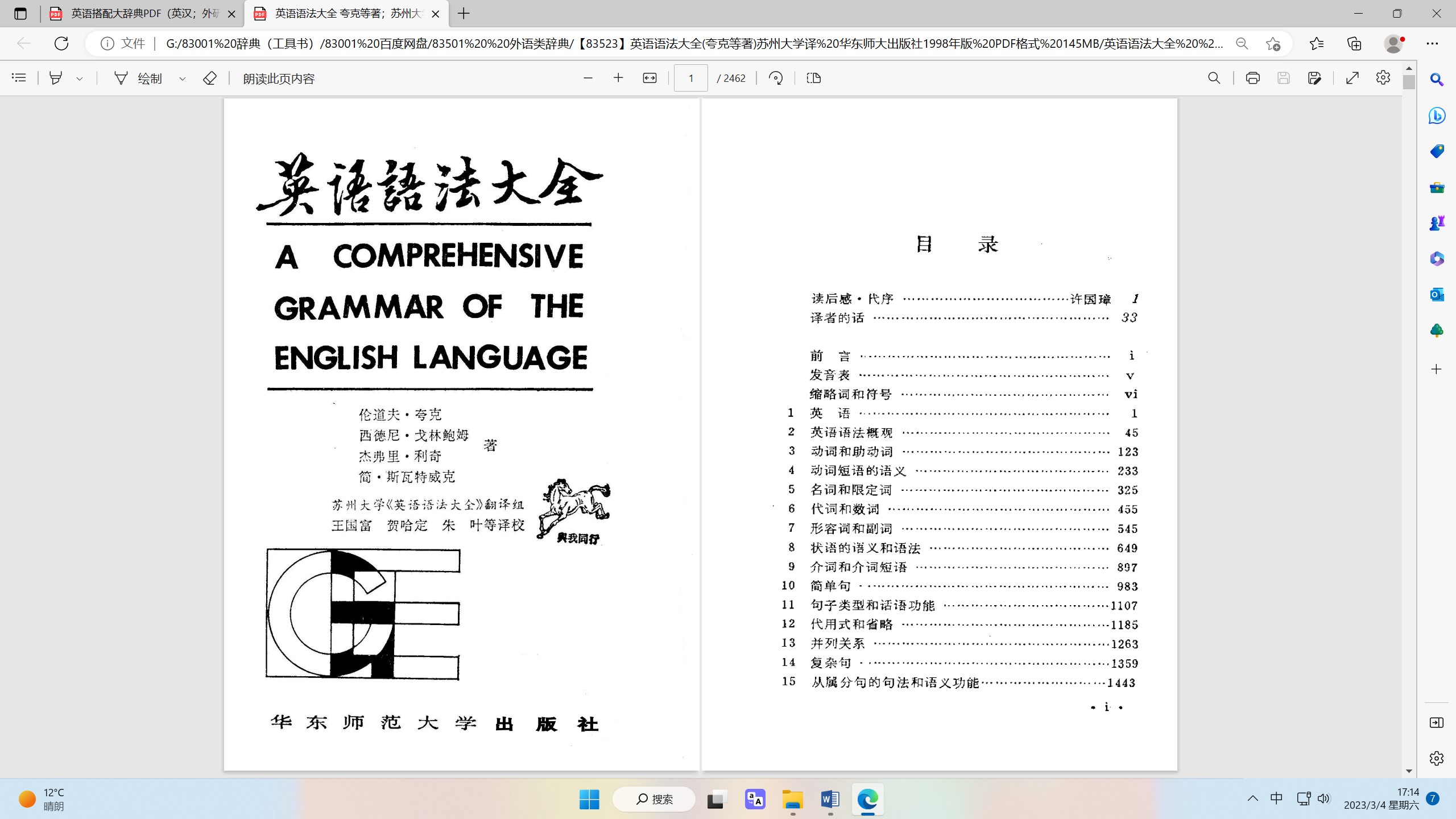Click Read aloud (朗读此页内容)
The width and height of the screenshot is (1456, 819).
[x=279, y=78]
